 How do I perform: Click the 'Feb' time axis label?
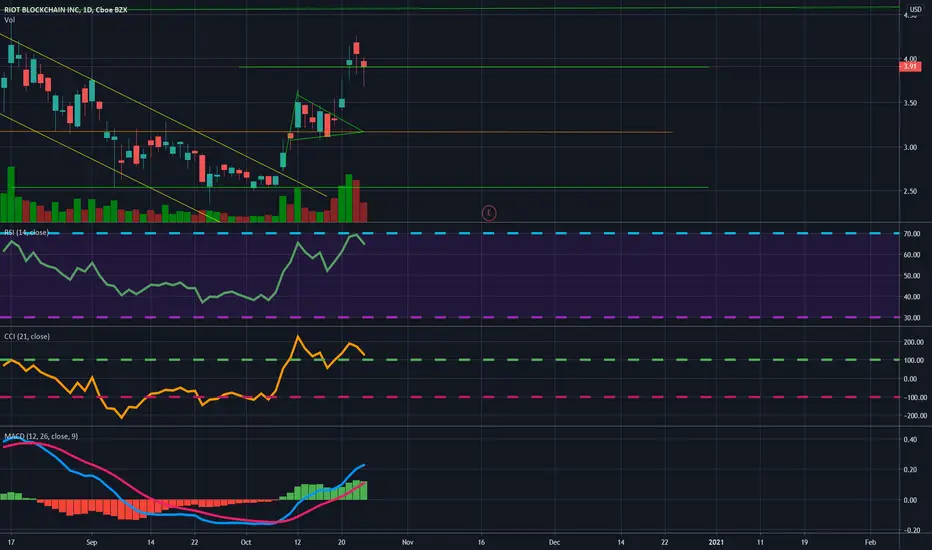pos(870,542)
